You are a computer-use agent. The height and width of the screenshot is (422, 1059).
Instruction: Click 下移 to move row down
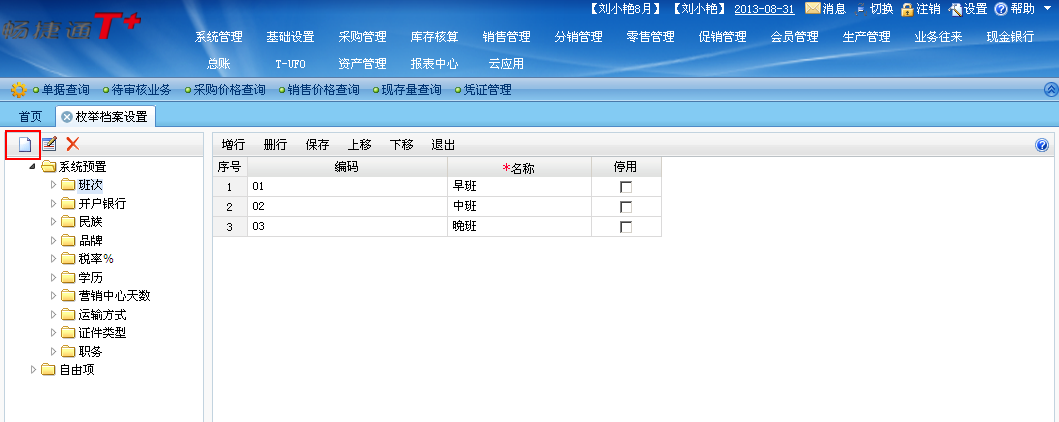pos(402,144)
